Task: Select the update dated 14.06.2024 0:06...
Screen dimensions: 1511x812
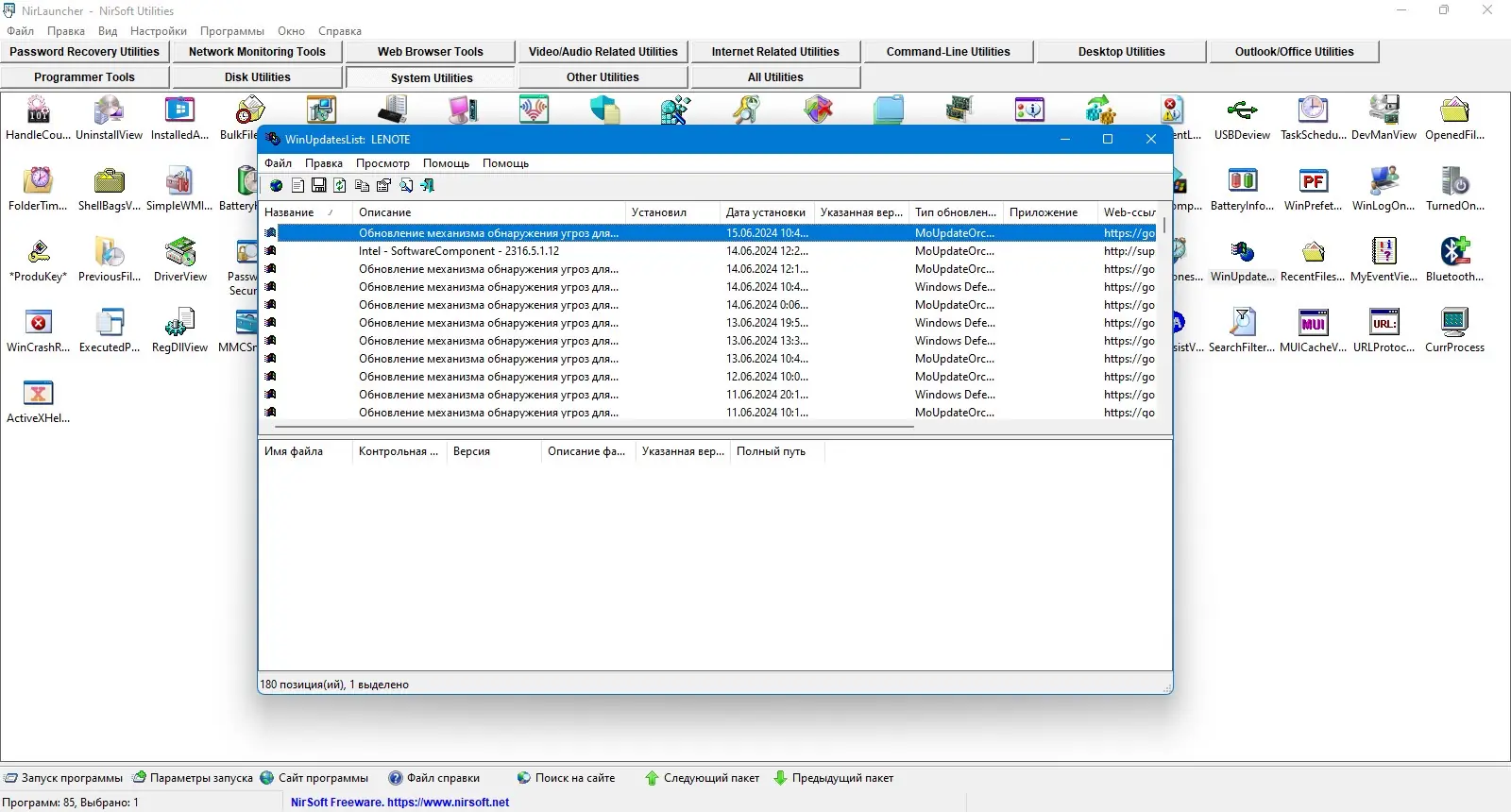Action: pos(708,305)
